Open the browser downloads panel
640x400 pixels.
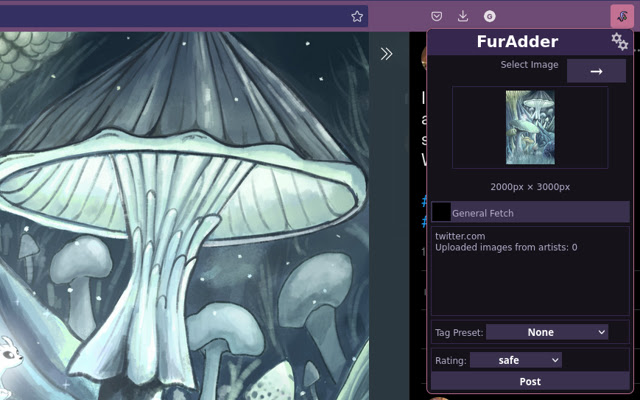click(x=463, y=16)
